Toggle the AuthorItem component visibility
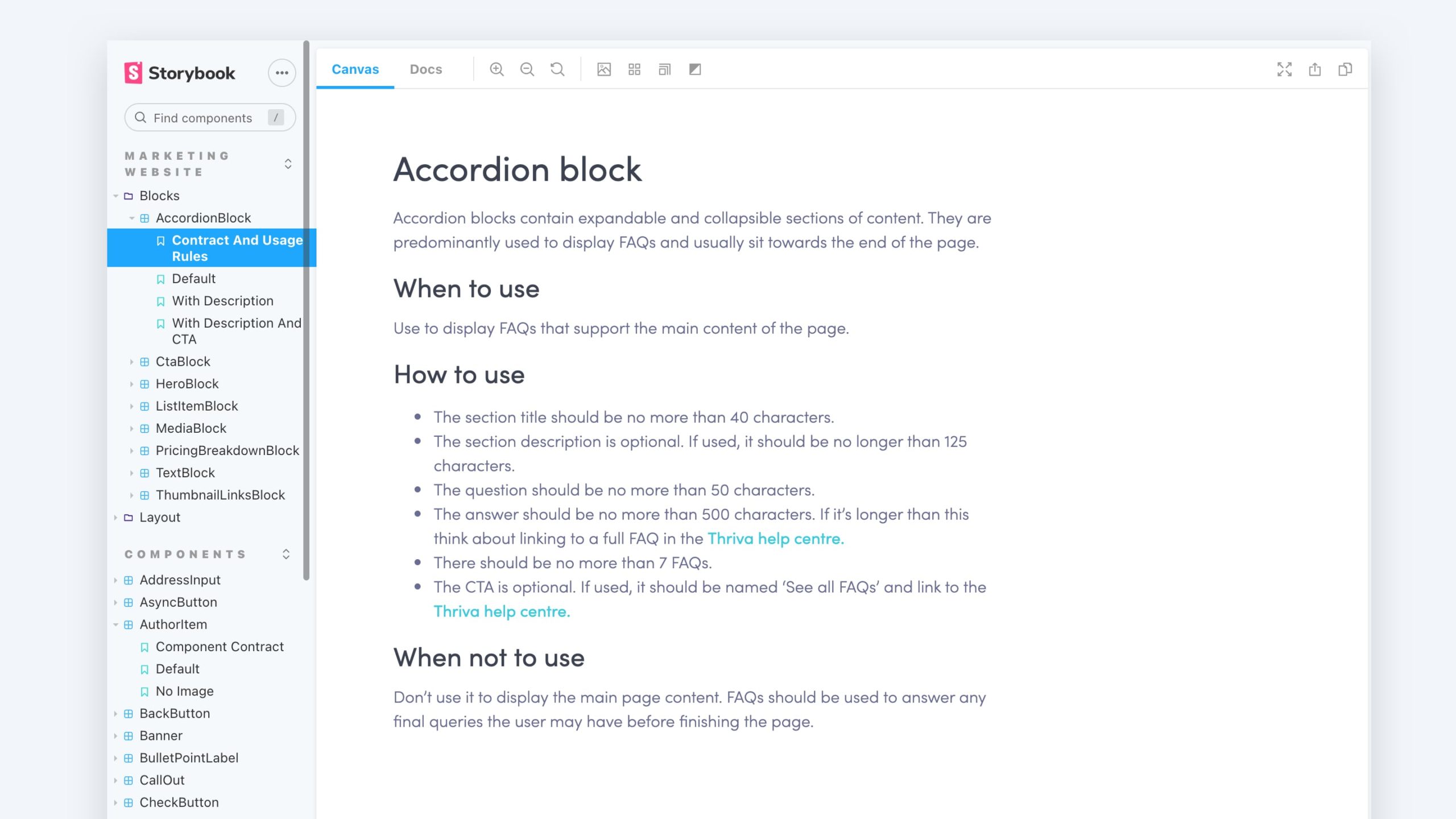The image size is (1456, 819). pos(116,624)
